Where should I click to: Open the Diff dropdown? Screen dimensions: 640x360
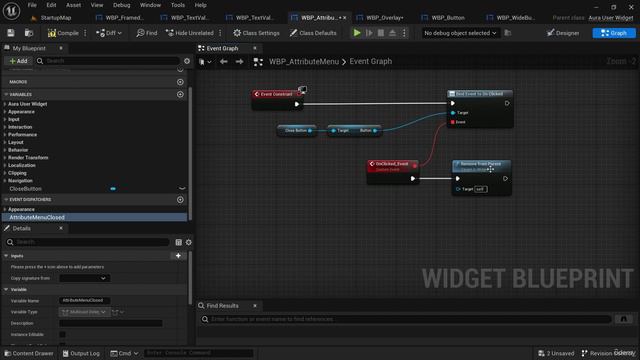[x=109, y=33]
